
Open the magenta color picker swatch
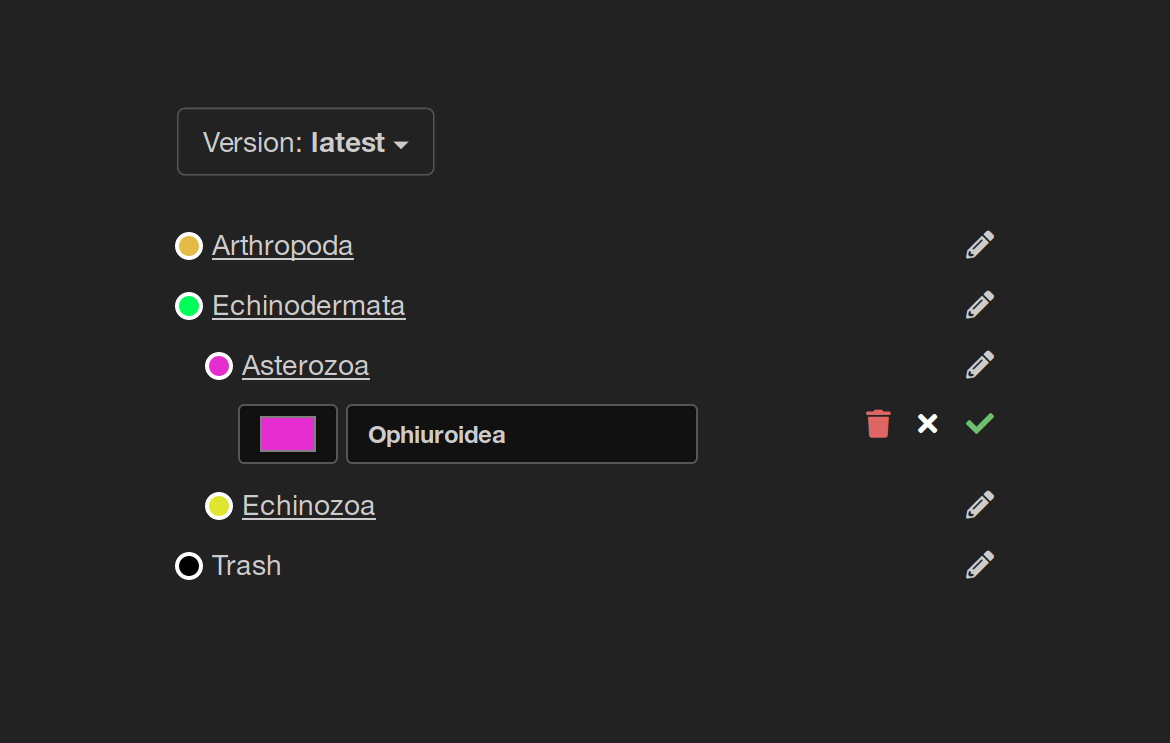point(288,434)
